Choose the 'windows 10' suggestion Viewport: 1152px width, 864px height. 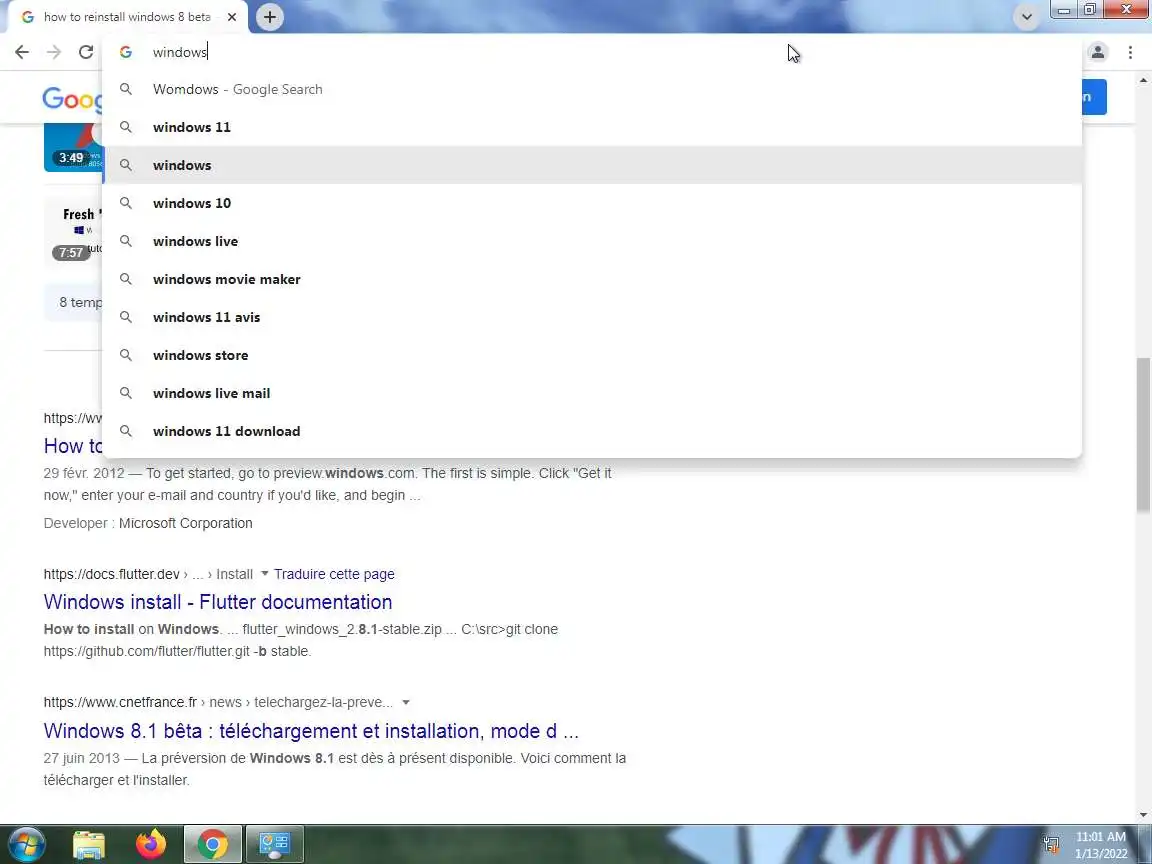pyautogui.click(x=592, y=204)
